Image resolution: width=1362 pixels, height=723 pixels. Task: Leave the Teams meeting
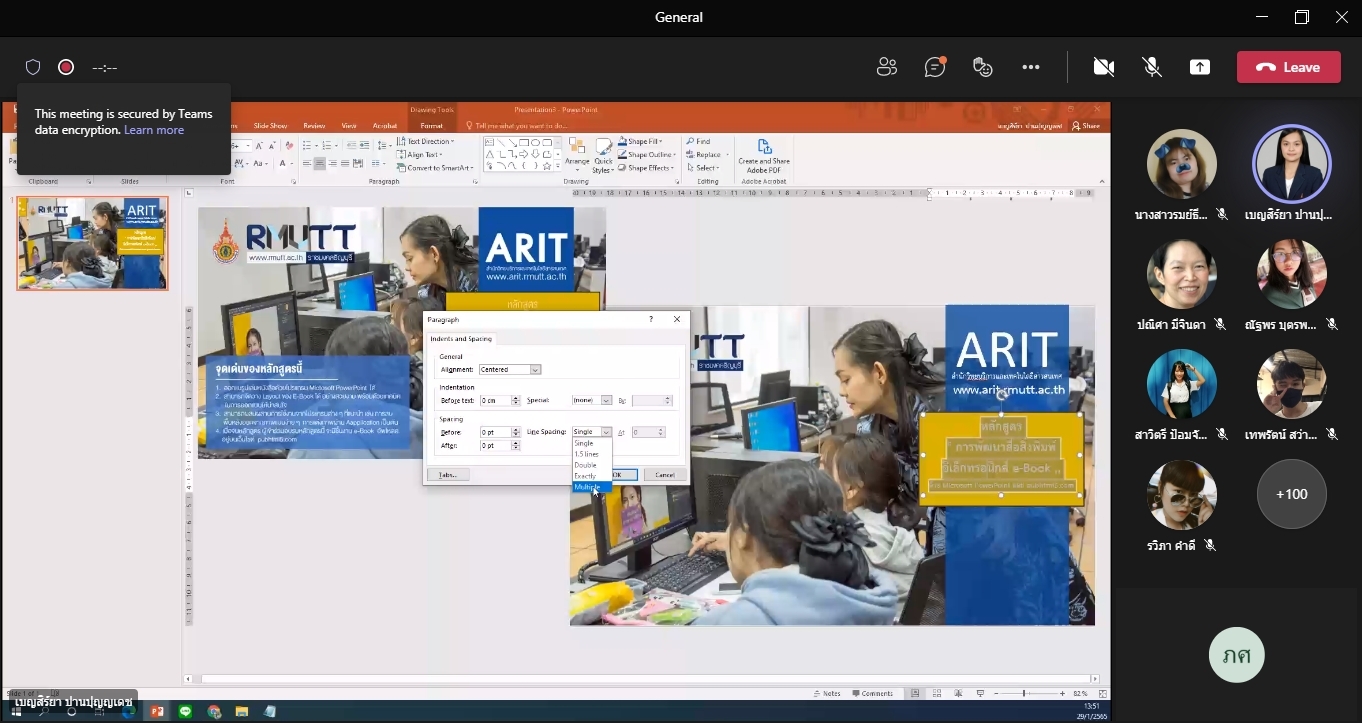[1289, 67]
